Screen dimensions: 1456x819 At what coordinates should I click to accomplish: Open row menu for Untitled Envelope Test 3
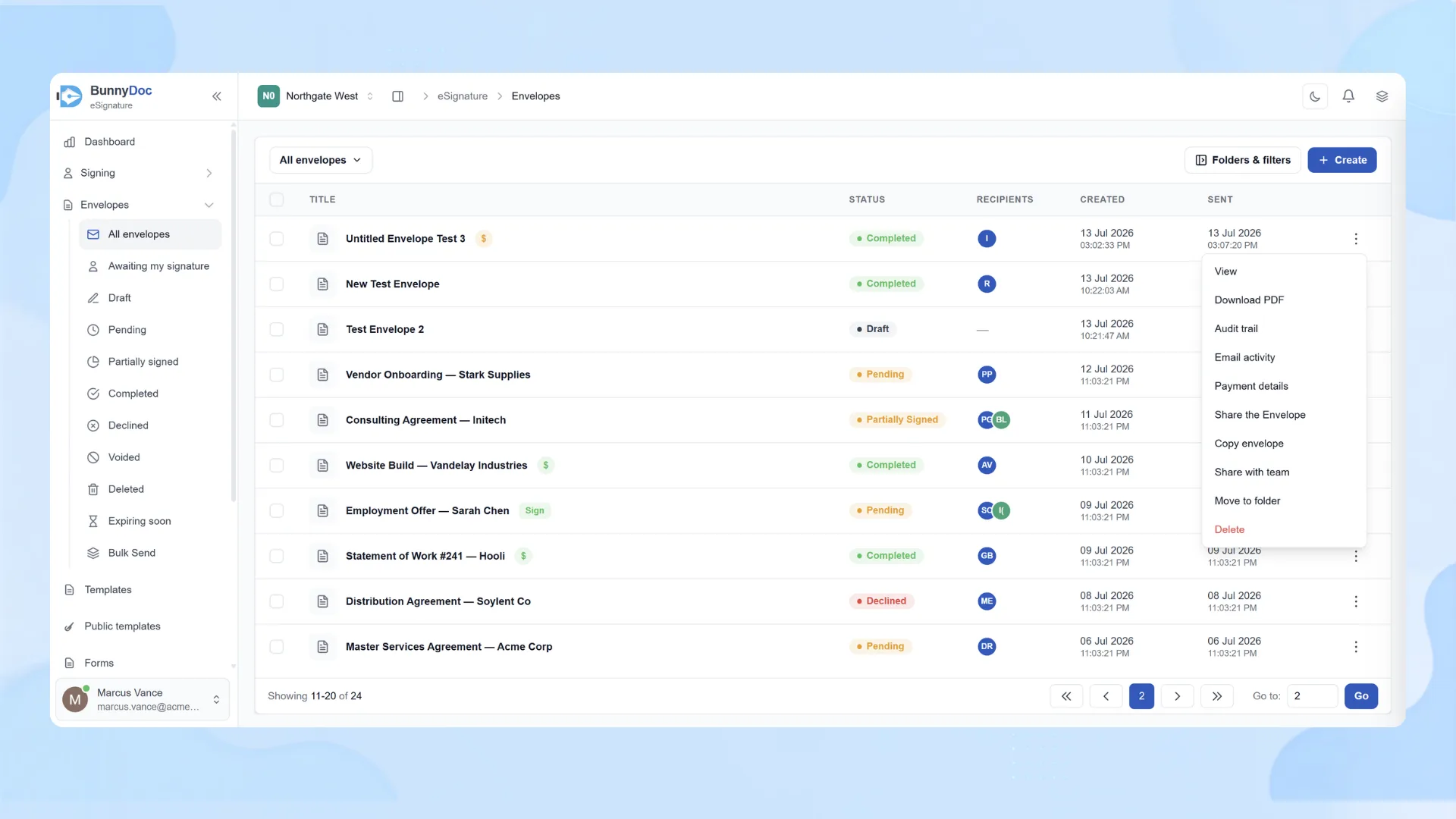tap(1356, 239)
